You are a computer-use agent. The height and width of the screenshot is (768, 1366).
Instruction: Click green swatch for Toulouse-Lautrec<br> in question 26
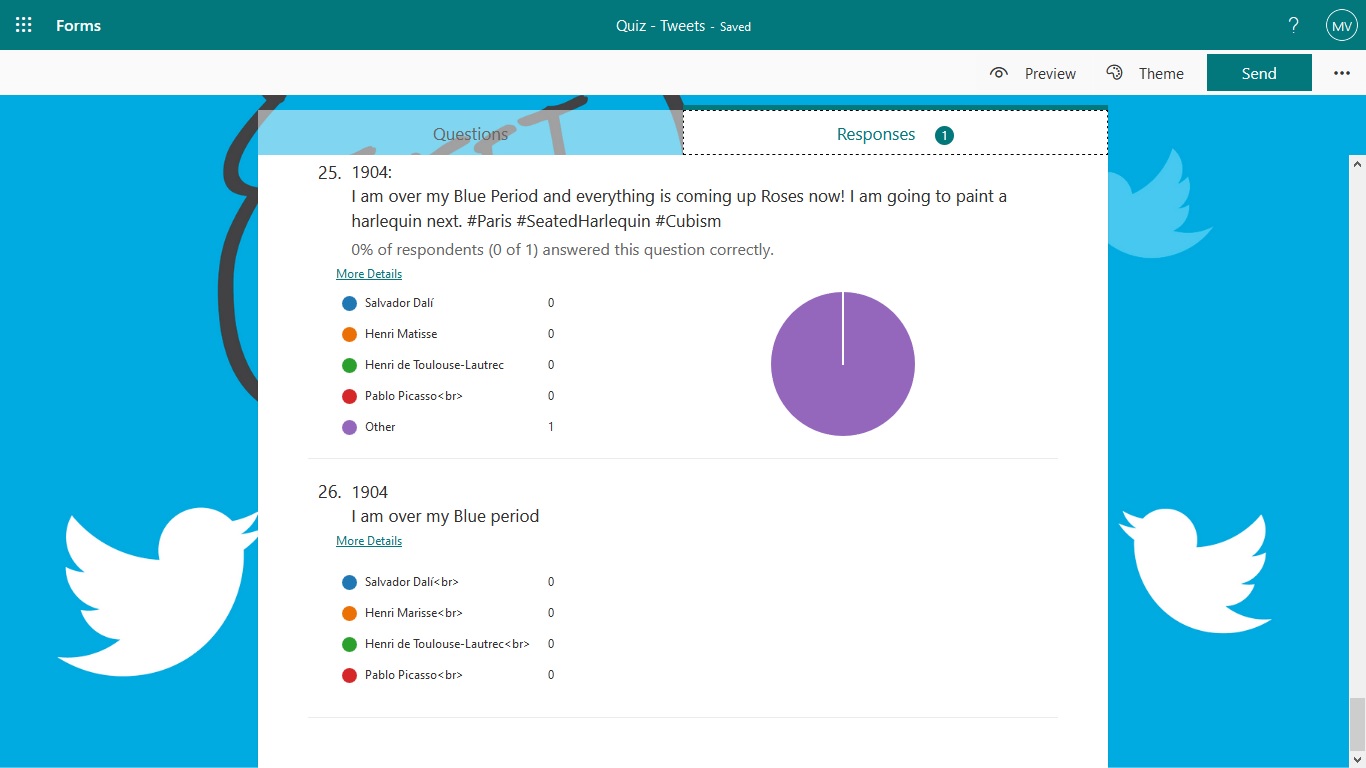pyautogui.click(x=349, y=644)
